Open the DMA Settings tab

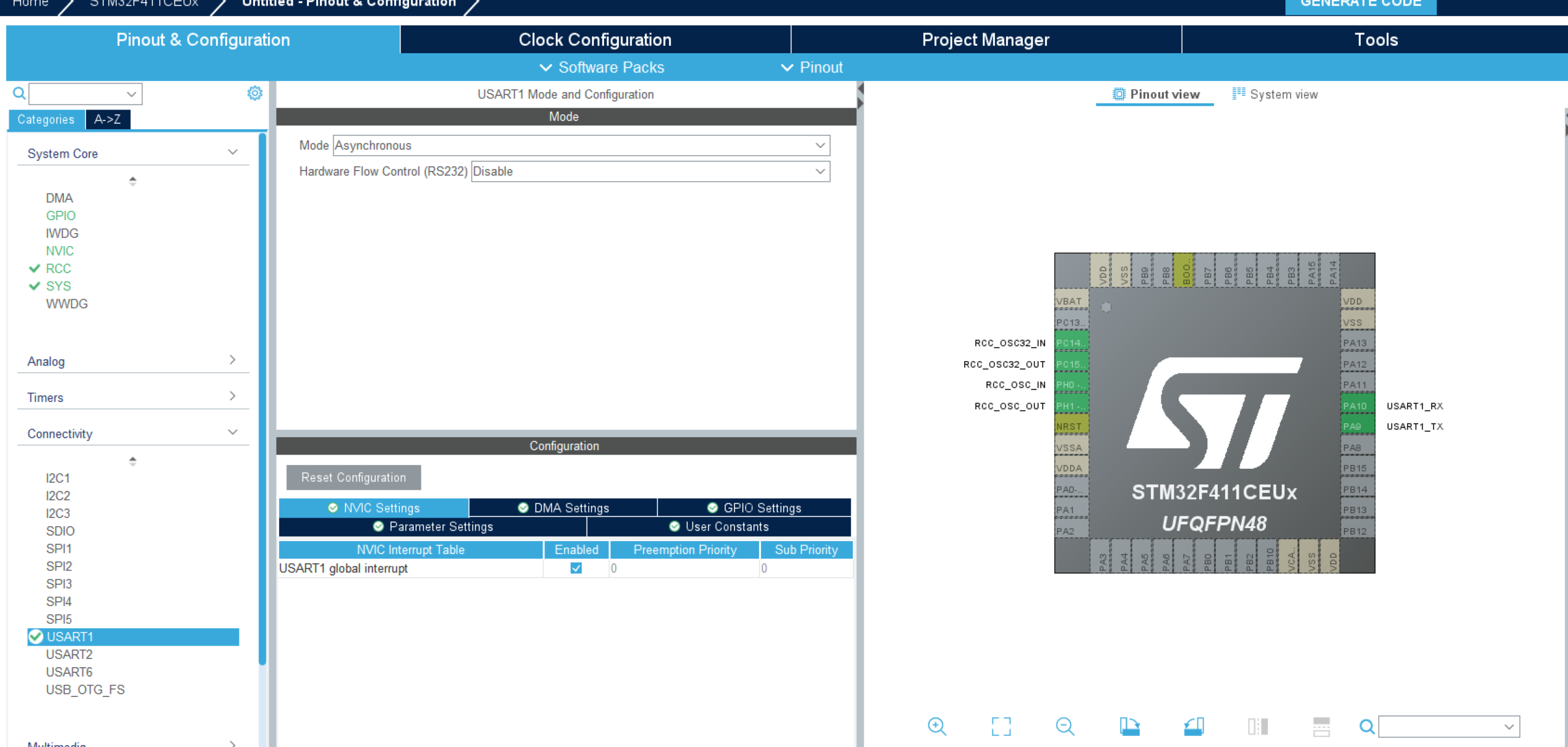[x=563, y=508]
